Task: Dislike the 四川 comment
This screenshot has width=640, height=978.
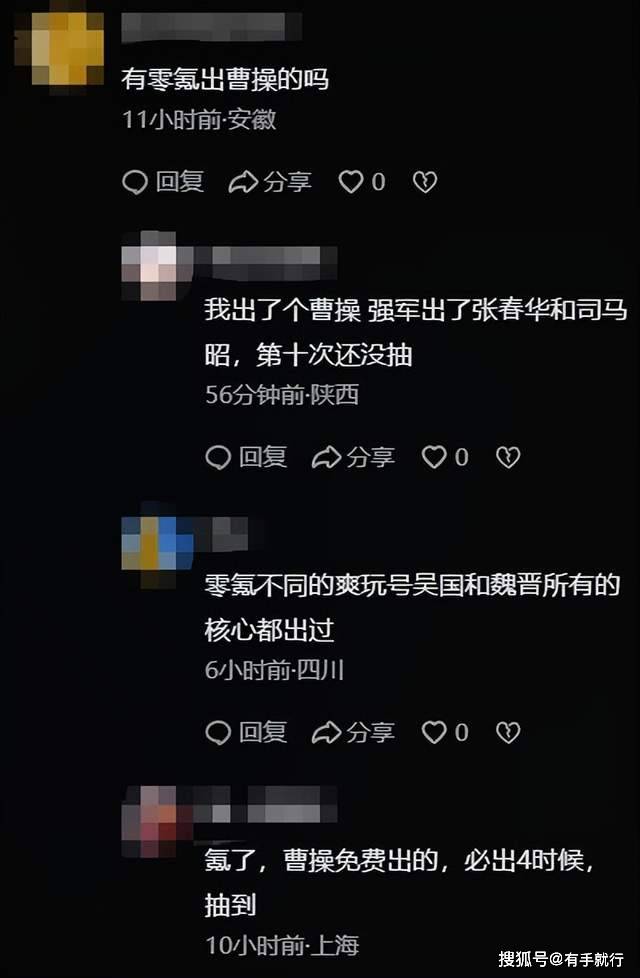Action: tap(508, 732)
